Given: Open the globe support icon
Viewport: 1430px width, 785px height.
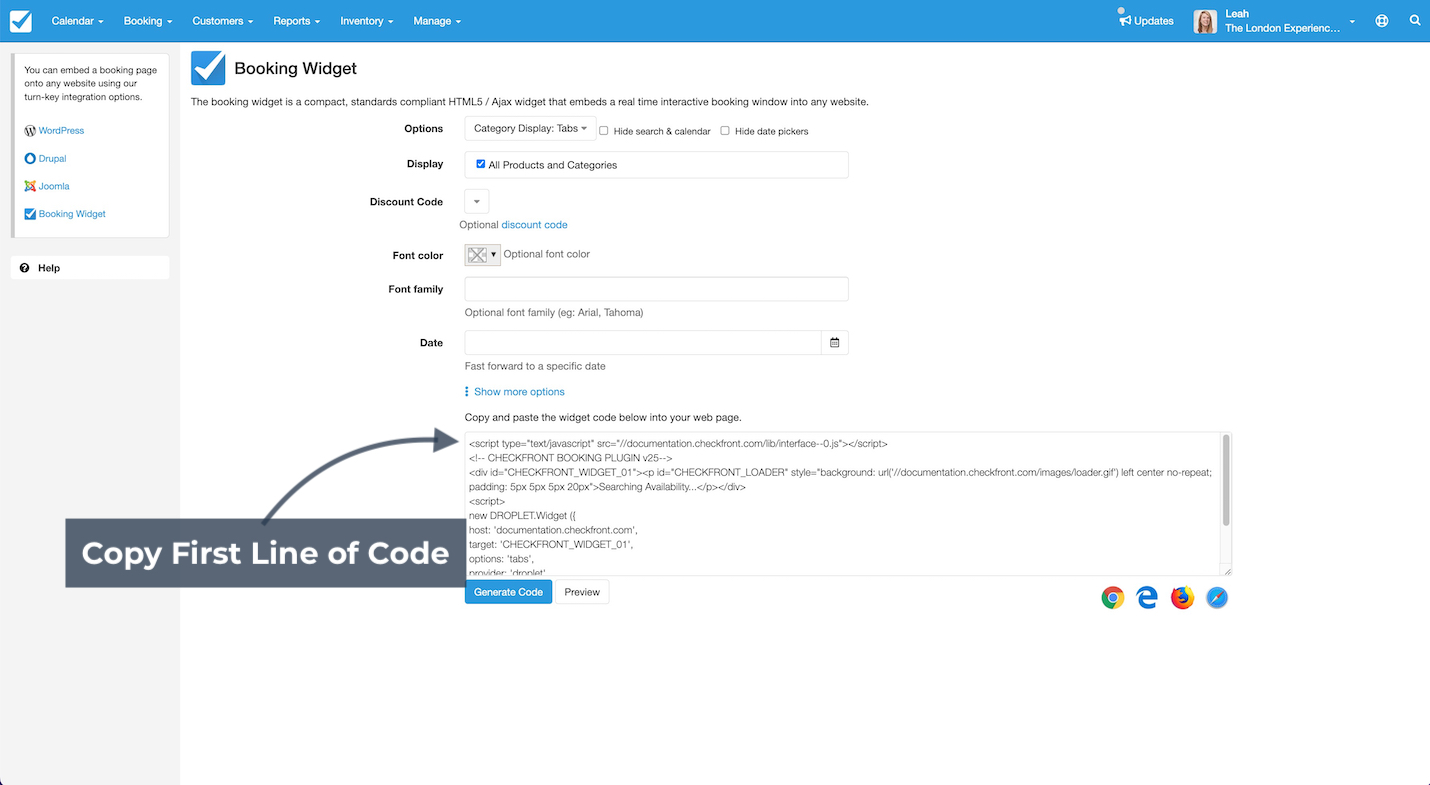Looking at the screenshot, I should (1382, 21).
